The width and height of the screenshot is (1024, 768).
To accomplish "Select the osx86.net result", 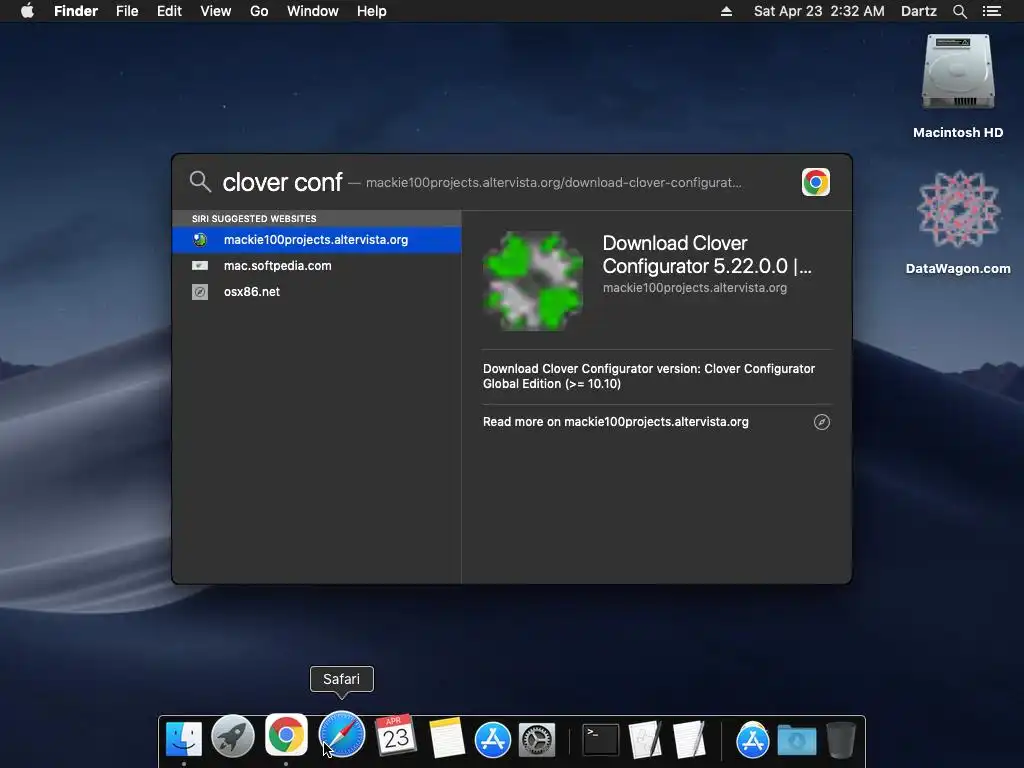I will (x=317, y=292).
